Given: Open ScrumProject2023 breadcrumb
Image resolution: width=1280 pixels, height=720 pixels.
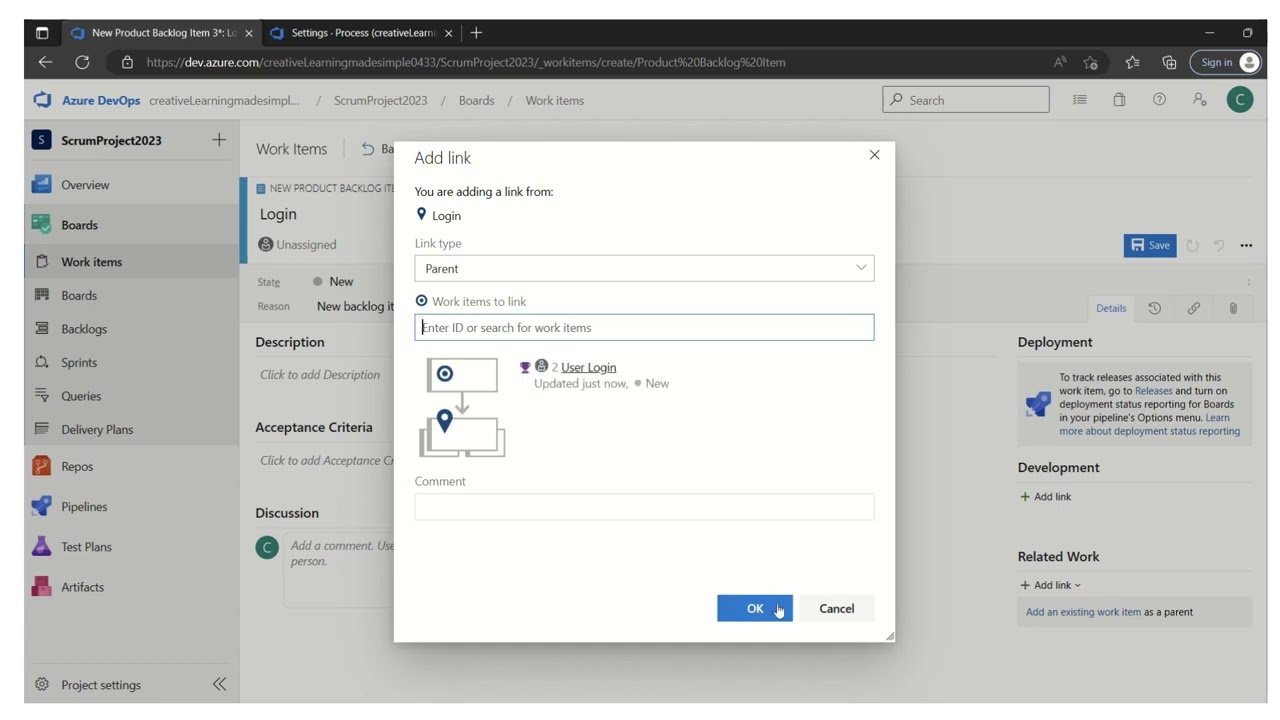Looking at the screenshot, I should (380, 100).
